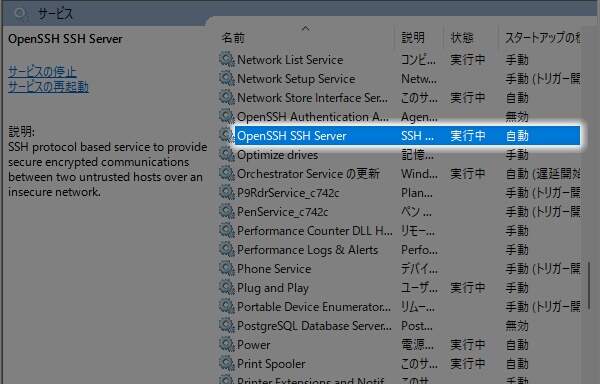Screen dimensions: 600x384
Task: Select the gear icon for Network List Service
Action: [227, 59]
